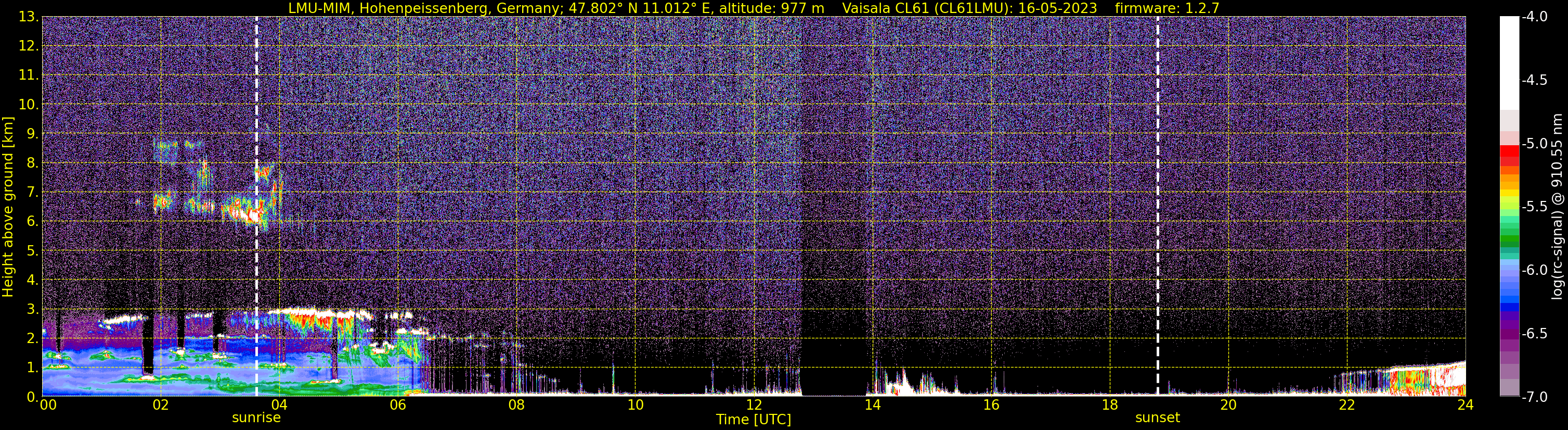The height and width of the screenshot is (430, 1568).
Task: Click the '12' time tick label
Action: (x=754, y=405)
